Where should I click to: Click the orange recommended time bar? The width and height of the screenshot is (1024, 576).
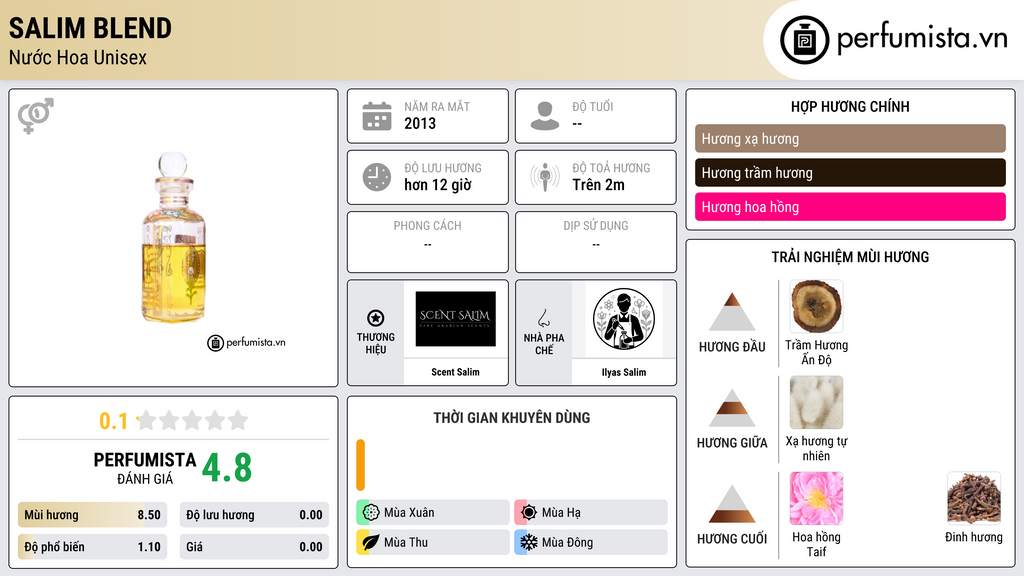[x=360, y=465]
